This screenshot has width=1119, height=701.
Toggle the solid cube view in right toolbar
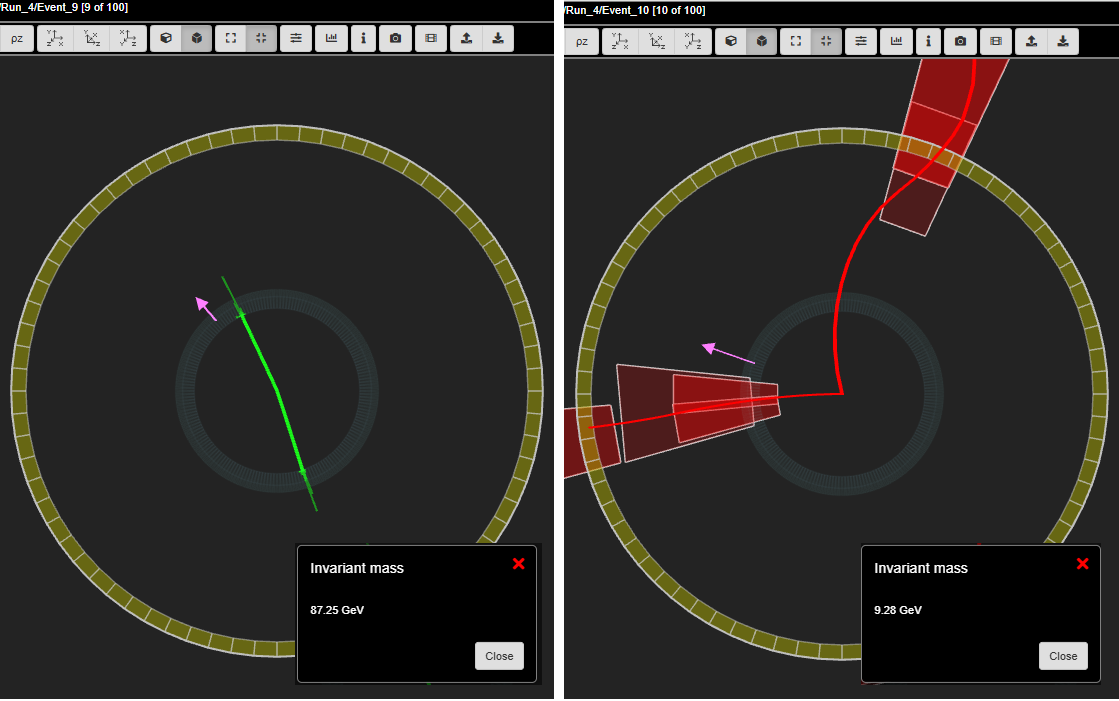(x=762, y=41)
